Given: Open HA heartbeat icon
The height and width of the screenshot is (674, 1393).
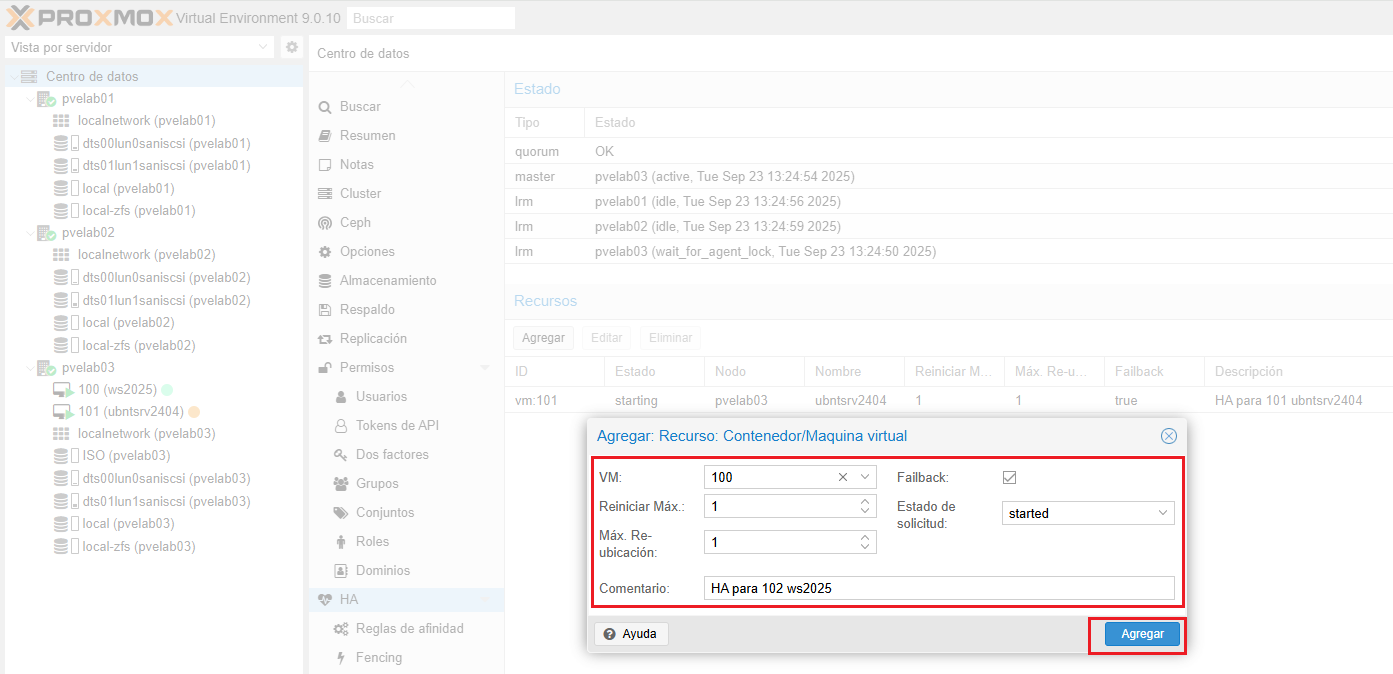Looking at the screenshot, I should [324, 600].
